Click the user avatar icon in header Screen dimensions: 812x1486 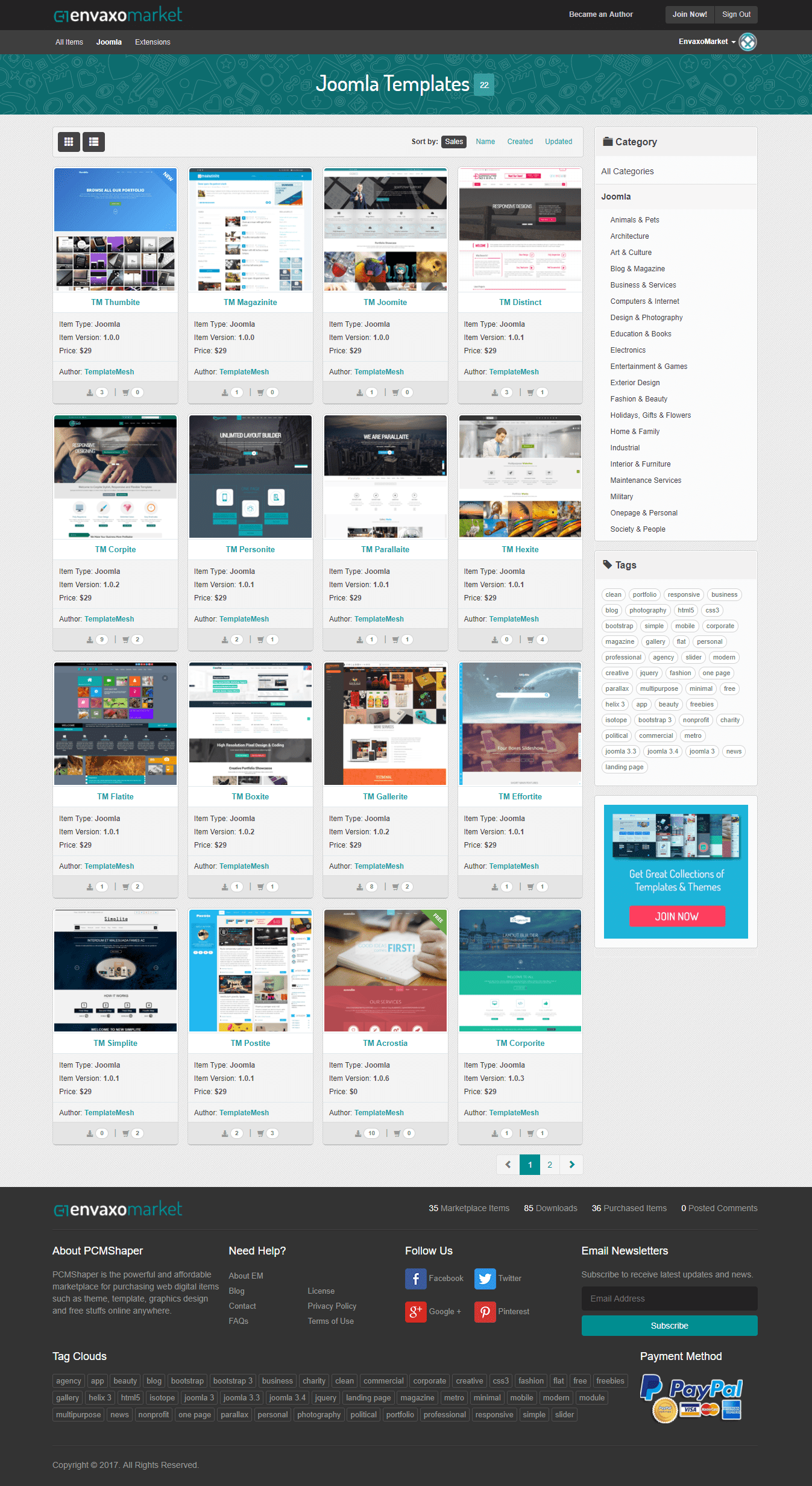coord(747,42)
